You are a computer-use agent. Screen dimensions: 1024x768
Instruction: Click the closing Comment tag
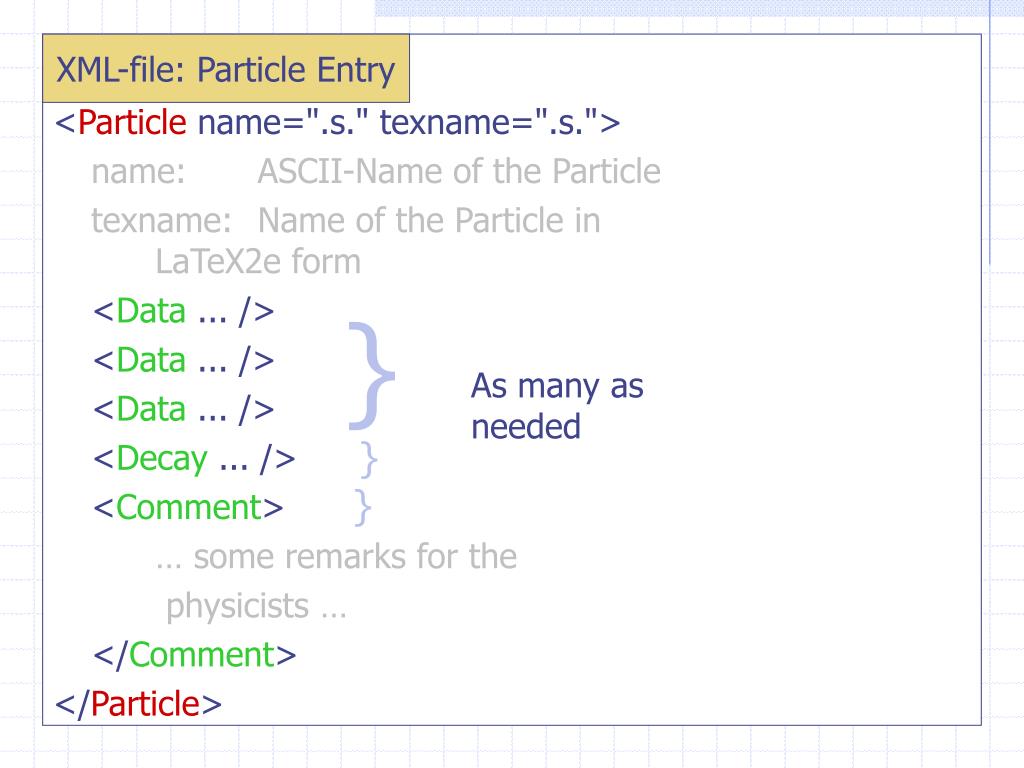tap(195, 655)
